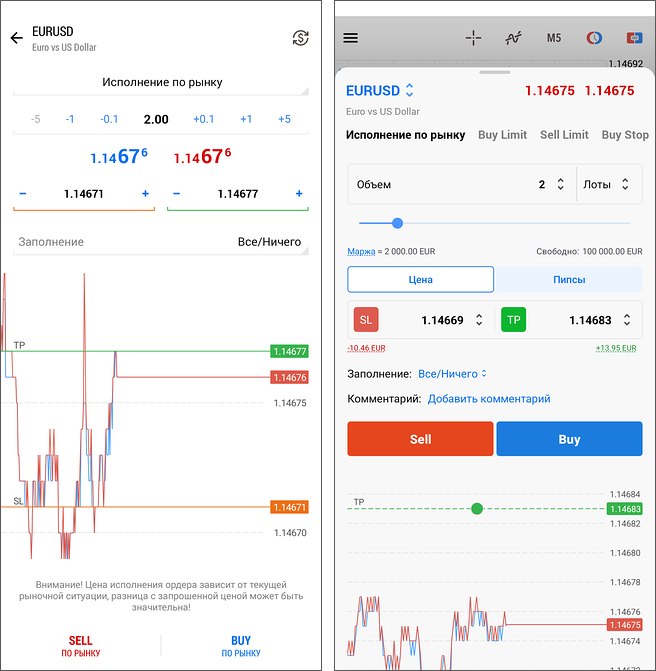
Task: Tap minus on the 1.14671 stop loss field
Action: pyautogui.click(x=23, y=194)
